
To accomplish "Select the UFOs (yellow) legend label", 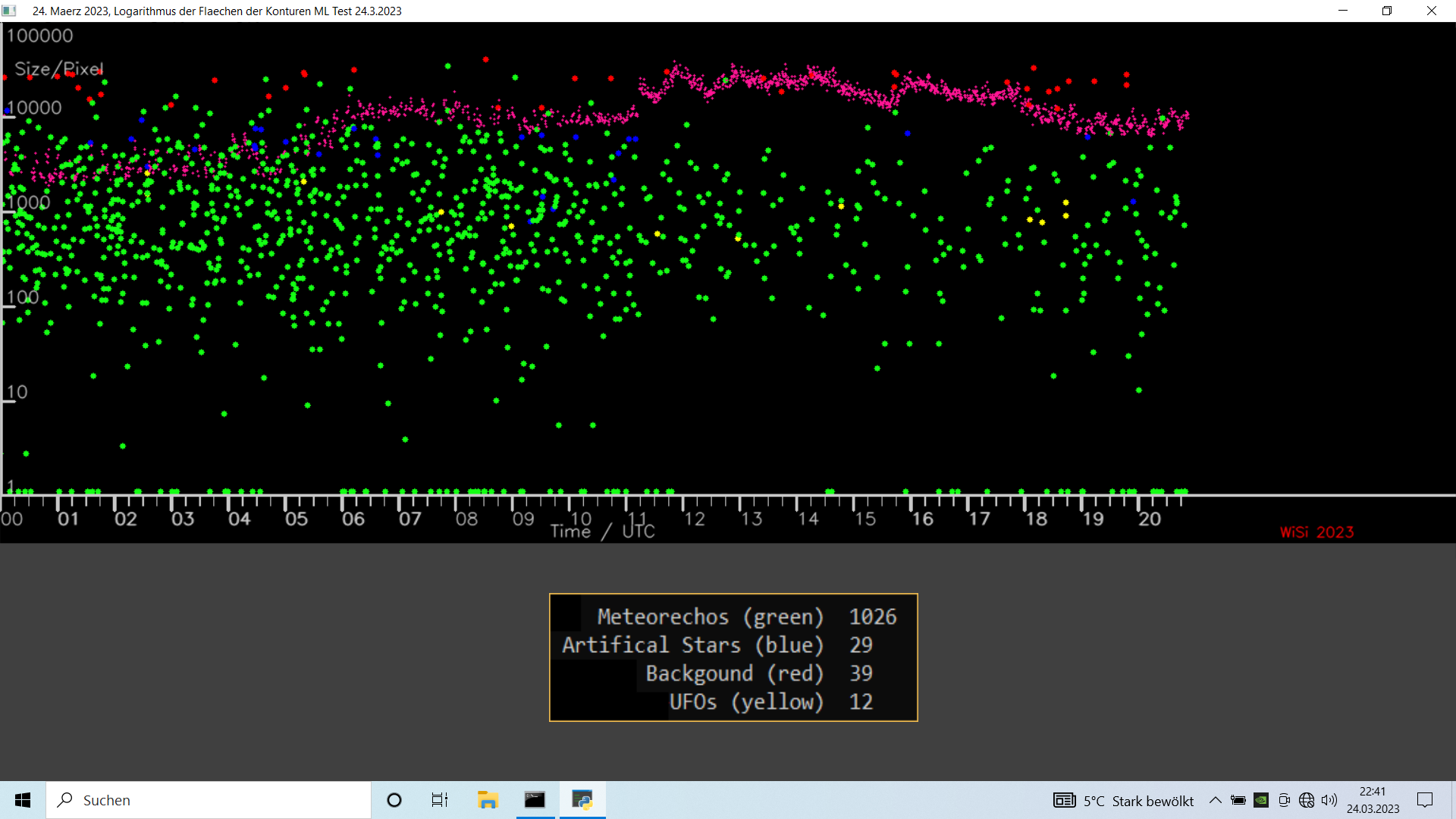I will point(746,701).
